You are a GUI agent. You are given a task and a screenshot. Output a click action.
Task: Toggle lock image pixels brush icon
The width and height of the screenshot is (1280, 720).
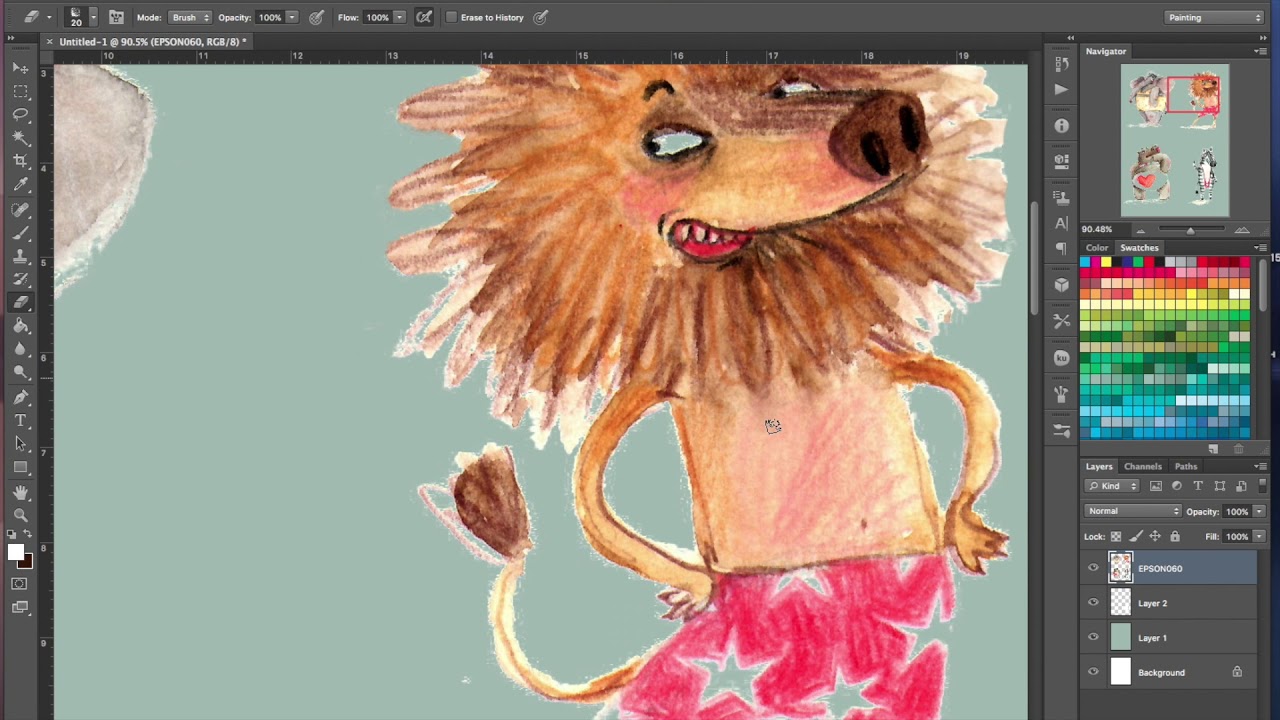coord(1135,537)
